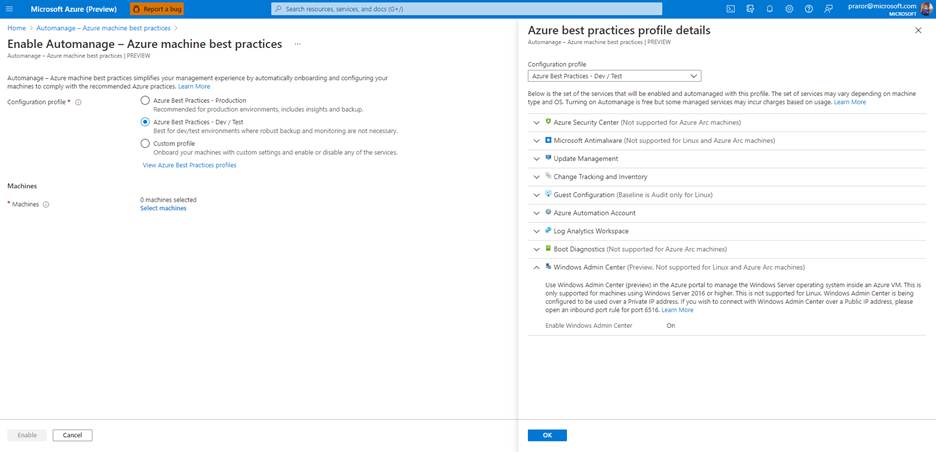Viewport: 936px width, 452px height.
Task: Click the Select machines link
Action: tap(163, 208)
